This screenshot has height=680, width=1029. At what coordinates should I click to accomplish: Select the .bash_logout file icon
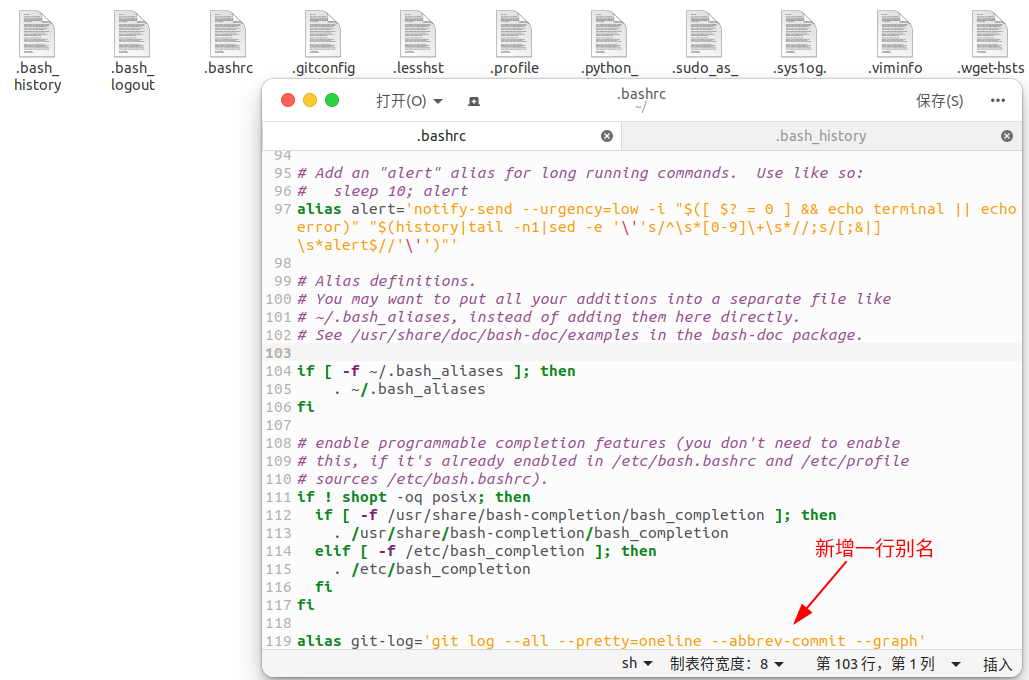(132, 34)
